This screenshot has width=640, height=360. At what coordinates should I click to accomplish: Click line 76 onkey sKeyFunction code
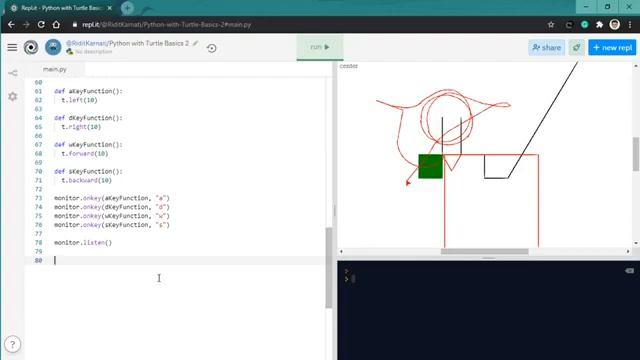pos(112,225)
